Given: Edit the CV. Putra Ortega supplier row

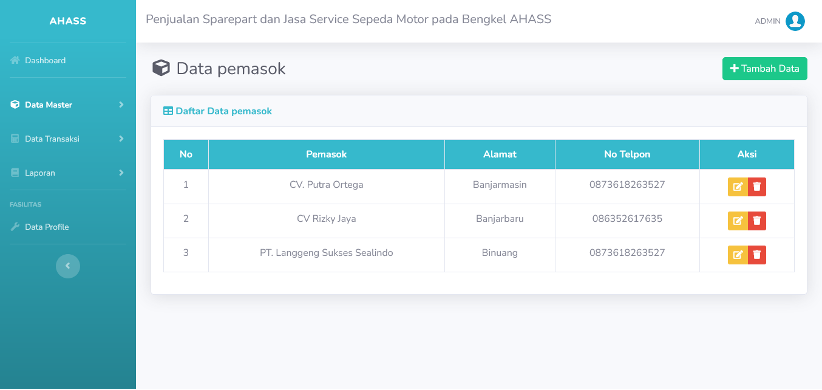Looking at the screenshot, I should [738, 187].
